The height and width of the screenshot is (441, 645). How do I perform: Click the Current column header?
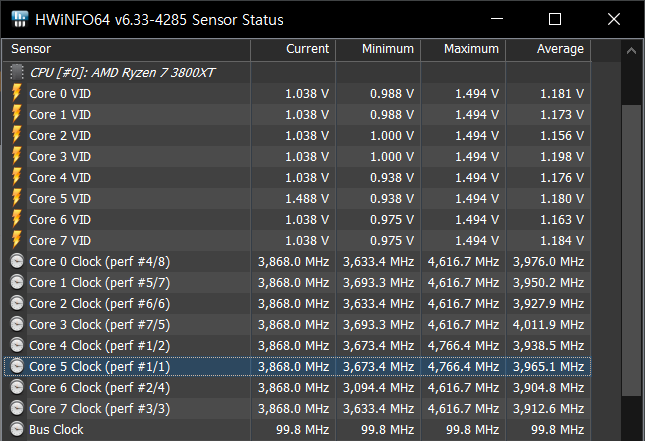click(293, 50)
